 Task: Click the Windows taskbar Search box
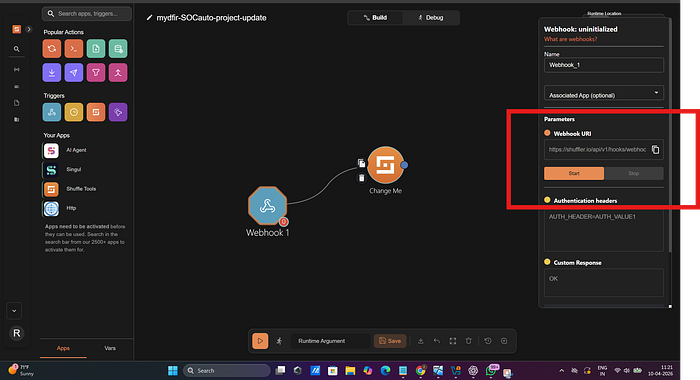tap(227, 371)
